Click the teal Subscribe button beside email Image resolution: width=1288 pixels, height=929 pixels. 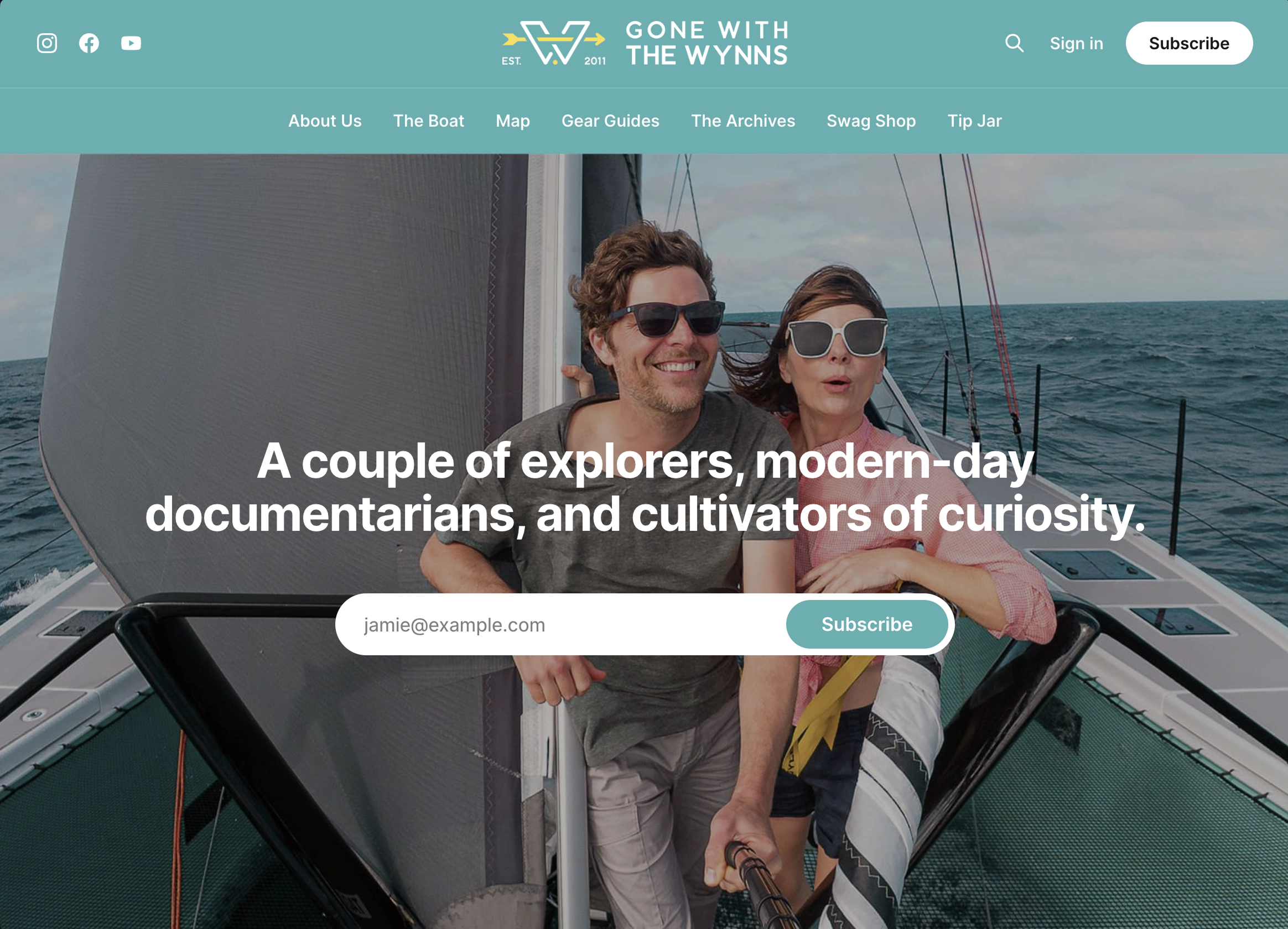tap(867, 624)
